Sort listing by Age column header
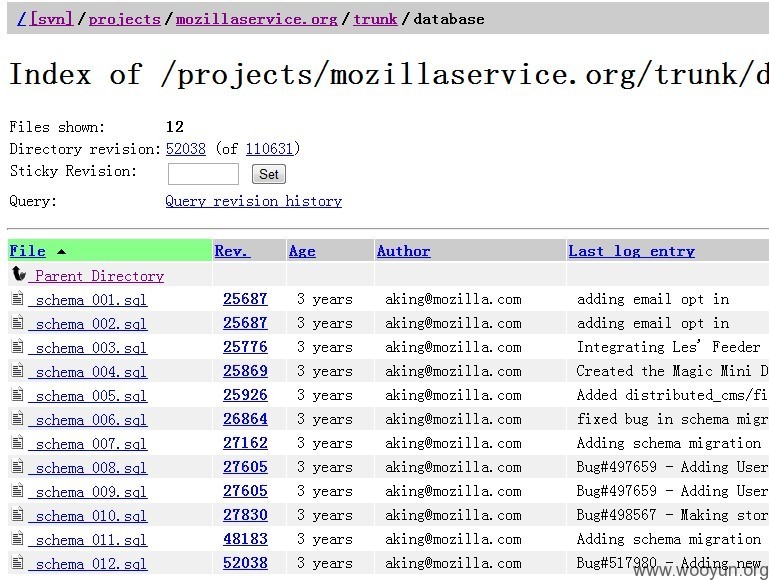The width and height of the screenshot is (769, 580). pyautogui.click(x=302, y=251)
